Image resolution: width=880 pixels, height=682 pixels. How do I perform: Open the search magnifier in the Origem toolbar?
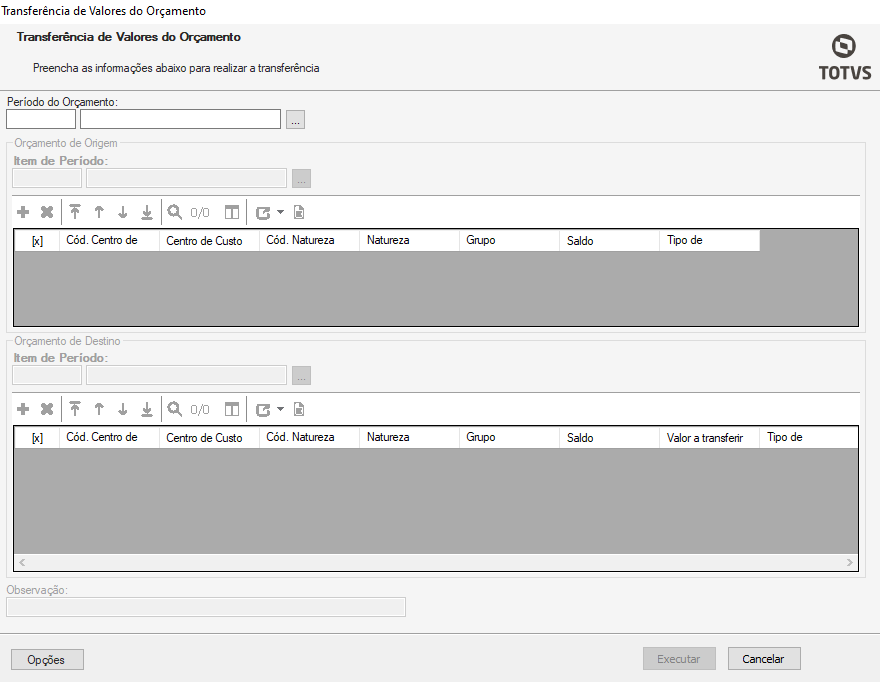(174, 212)
